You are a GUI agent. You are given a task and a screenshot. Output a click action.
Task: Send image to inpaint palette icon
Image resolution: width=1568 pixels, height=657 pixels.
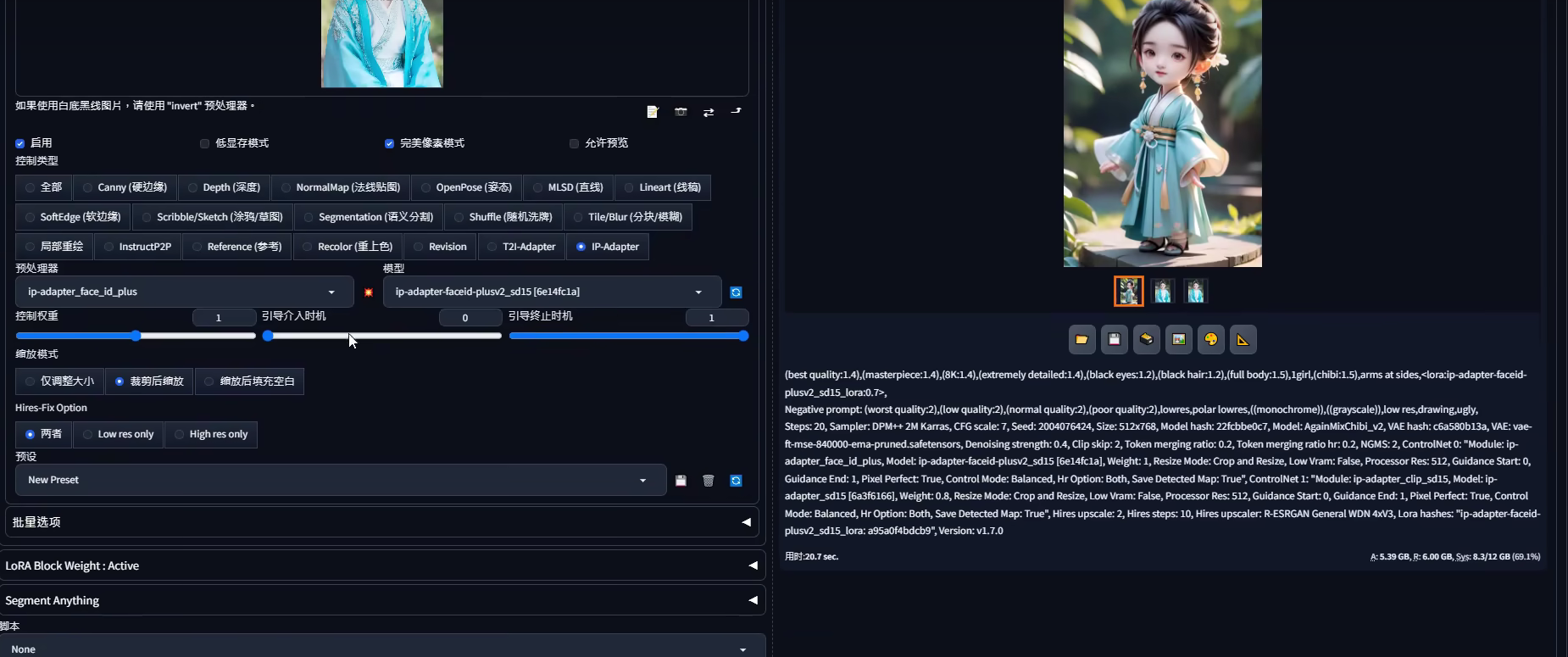[x=1210, y=339]
